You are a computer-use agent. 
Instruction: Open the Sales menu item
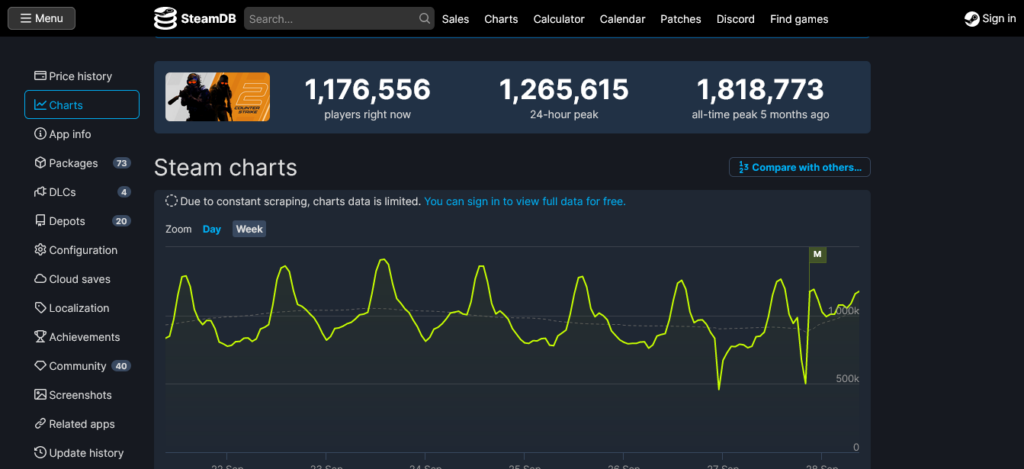coord(455,19)
